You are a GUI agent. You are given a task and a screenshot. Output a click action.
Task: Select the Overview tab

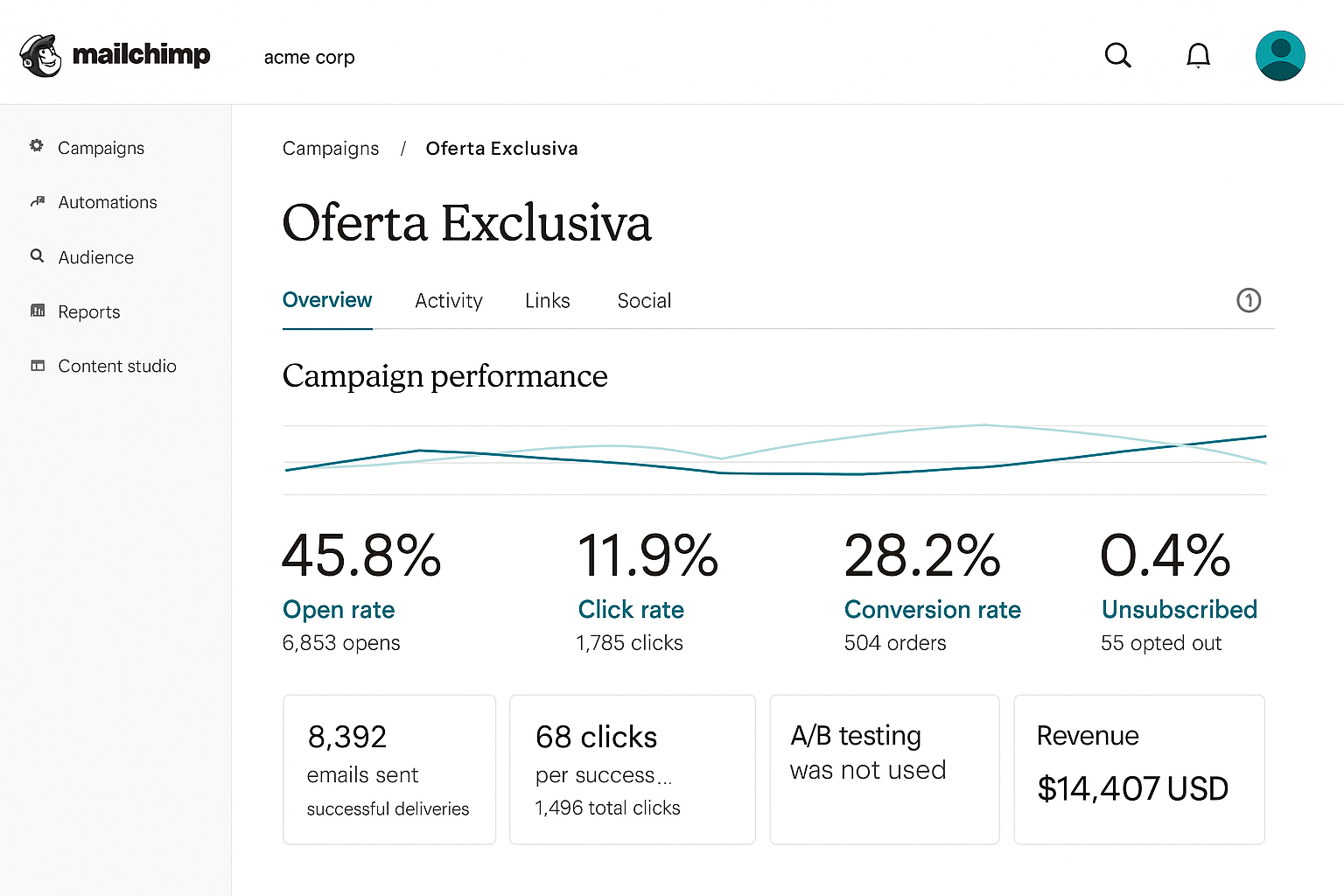(x=327, y=300)
